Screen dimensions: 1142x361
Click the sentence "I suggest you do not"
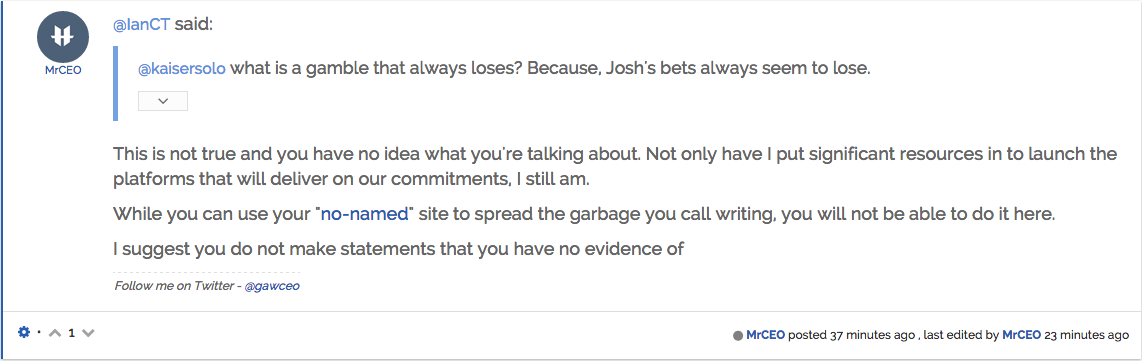(x=398, y=249)
